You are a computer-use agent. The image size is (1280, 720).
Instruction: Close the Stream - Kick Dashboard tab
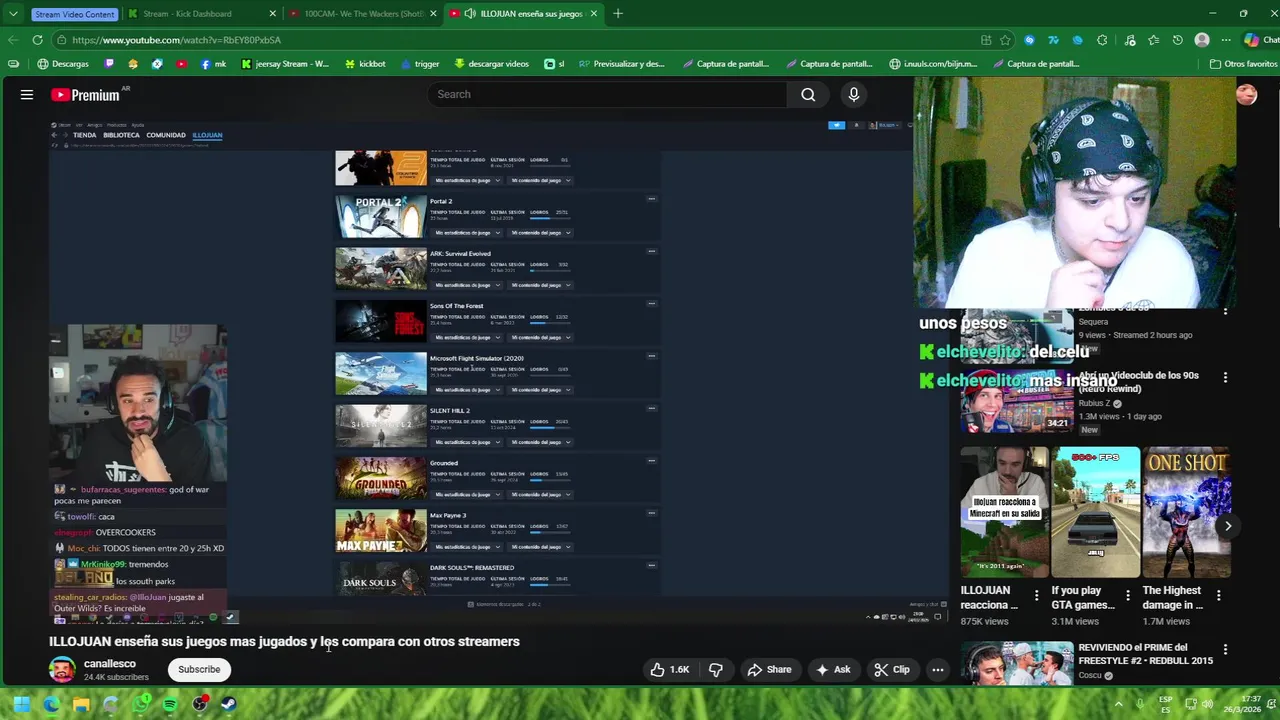coord(273,14)
